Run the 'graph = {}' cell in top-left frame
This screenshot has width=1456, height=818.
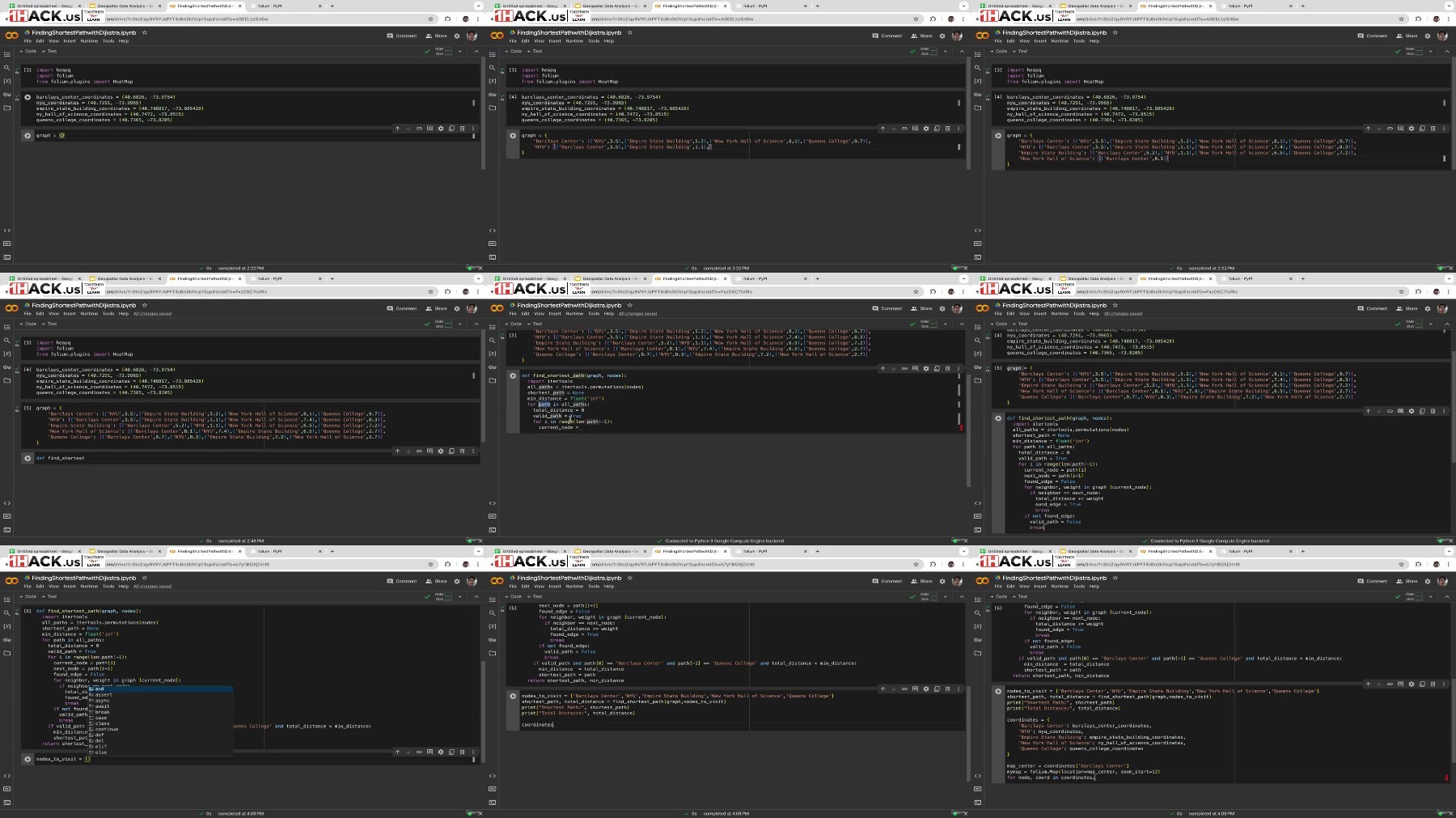28,135
